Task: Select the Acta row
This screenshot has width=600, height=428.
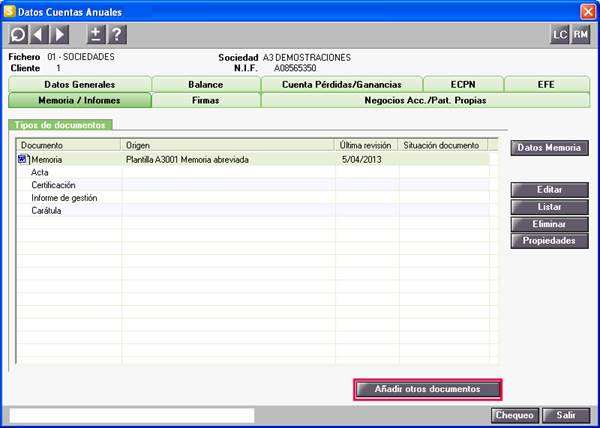Action: (253, 173)
